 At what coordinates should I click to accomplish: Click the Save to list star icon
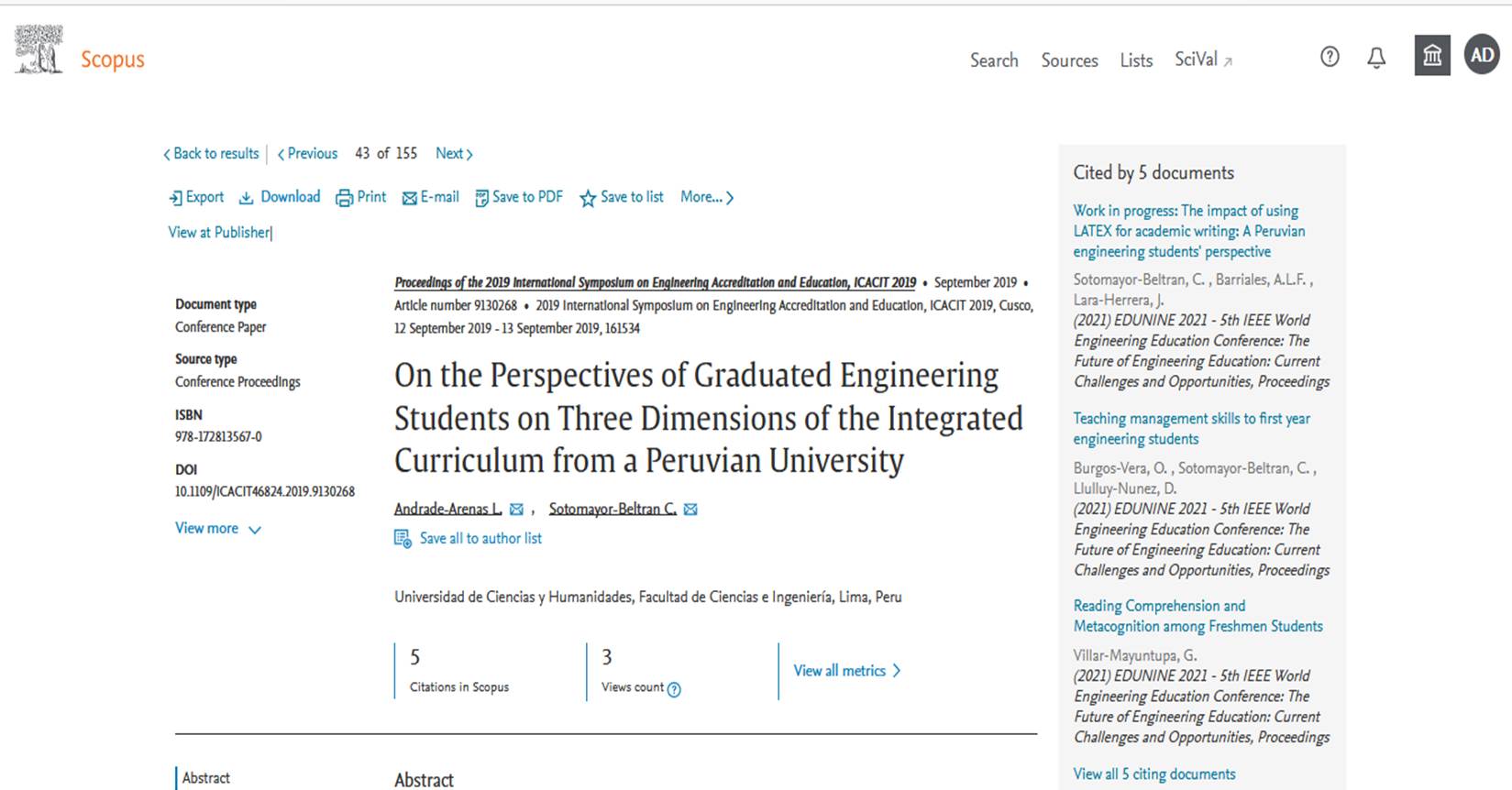(588, 199)
